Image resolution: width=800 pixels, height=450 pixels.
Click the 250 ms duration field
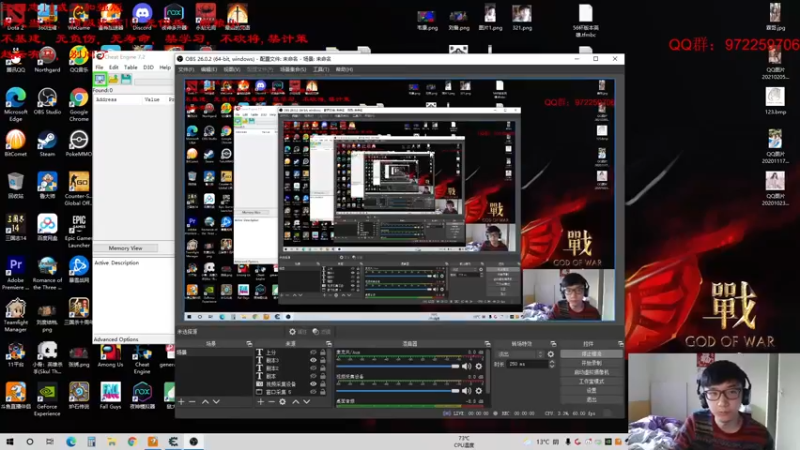[527, 364]
